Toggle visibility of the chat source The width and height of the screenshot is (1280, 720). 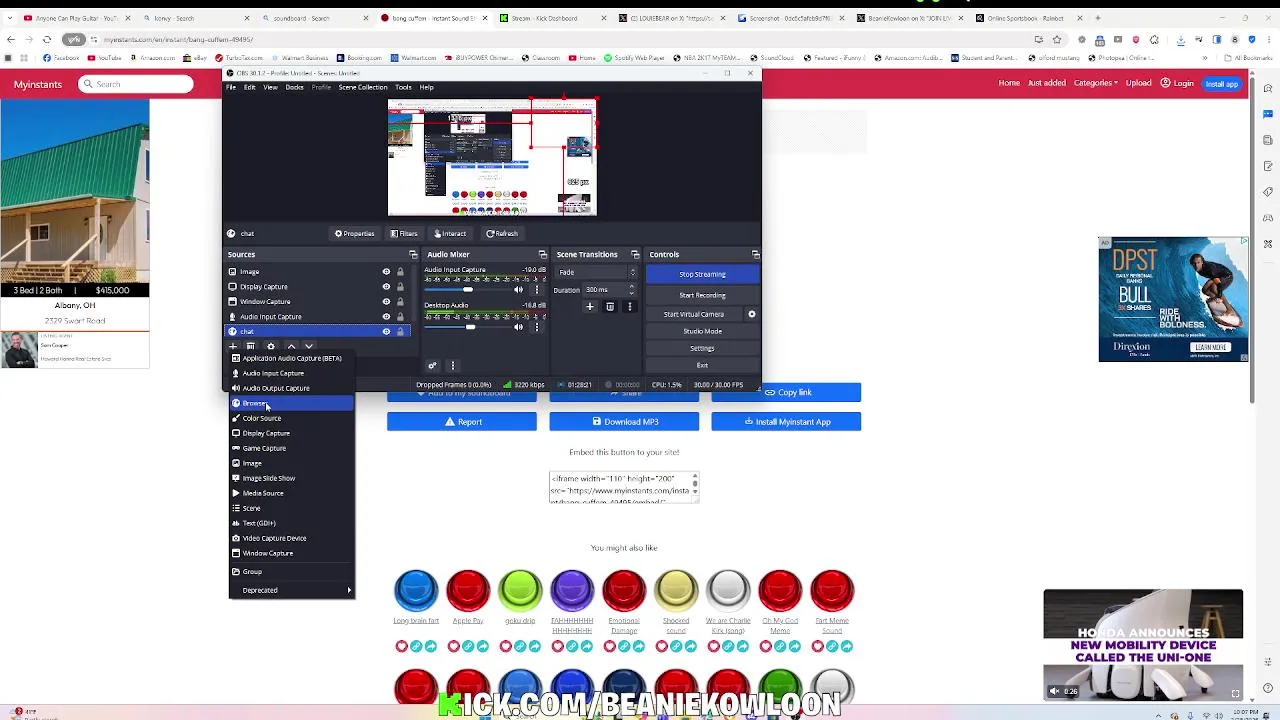point(386,332)
